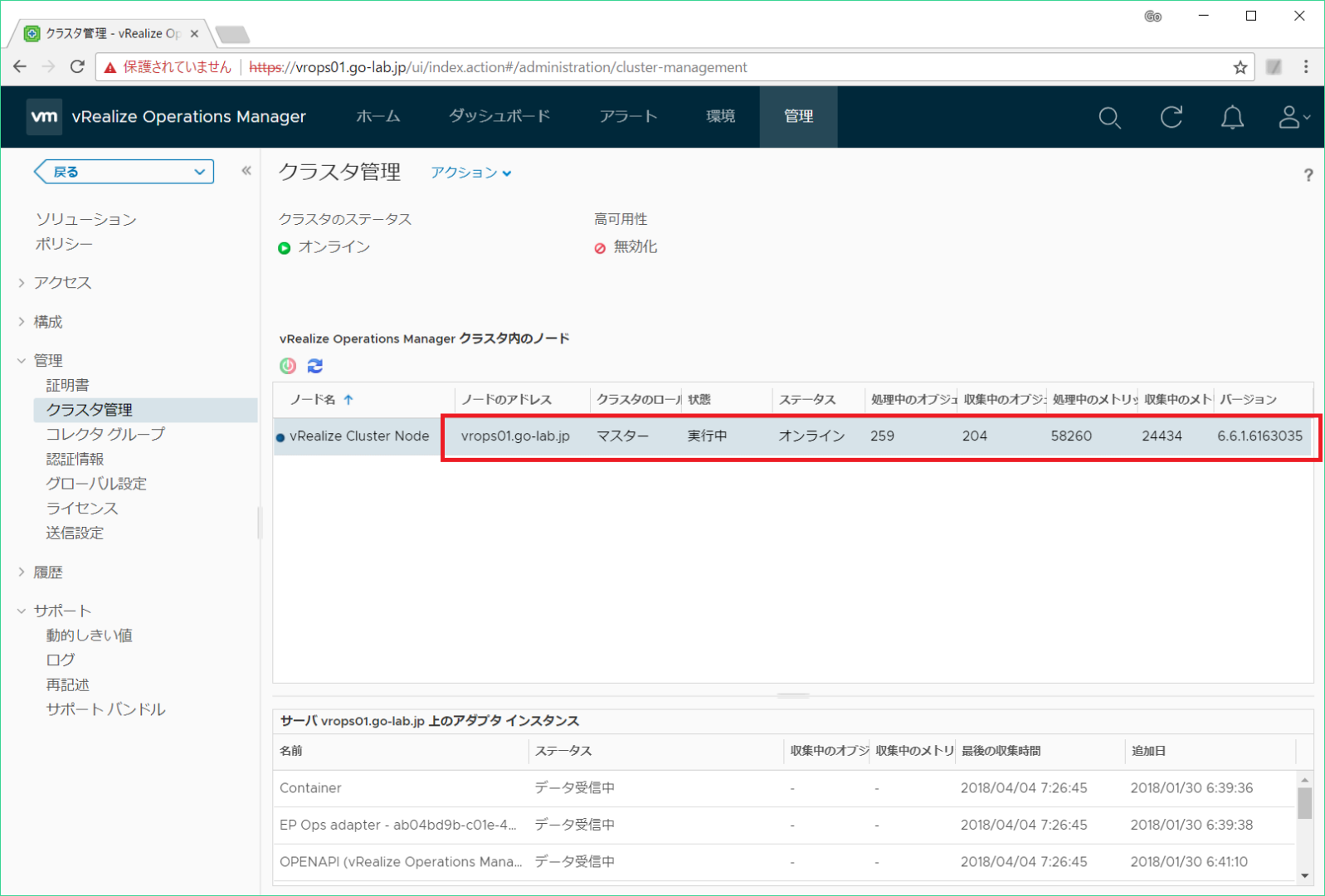This screenshot has width=1325, height=896.
Task: Close the vRealize browser tab
Action: [x=194, y=33]
